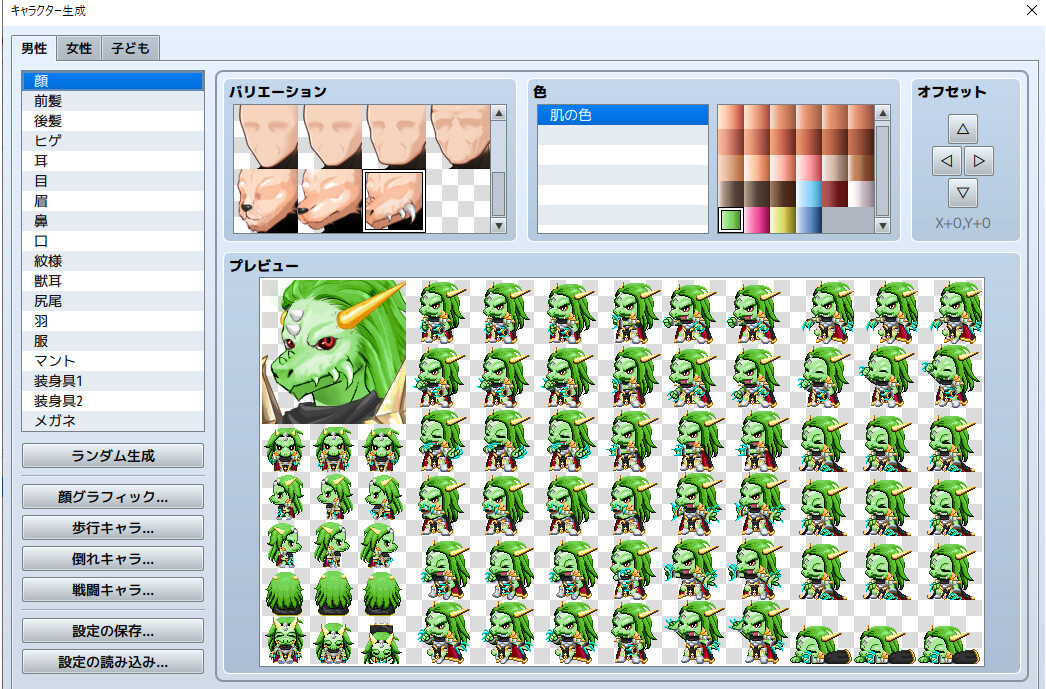
Task: Click the offset up arrow button
Action: pyautogui.click(x=961, y=129)
